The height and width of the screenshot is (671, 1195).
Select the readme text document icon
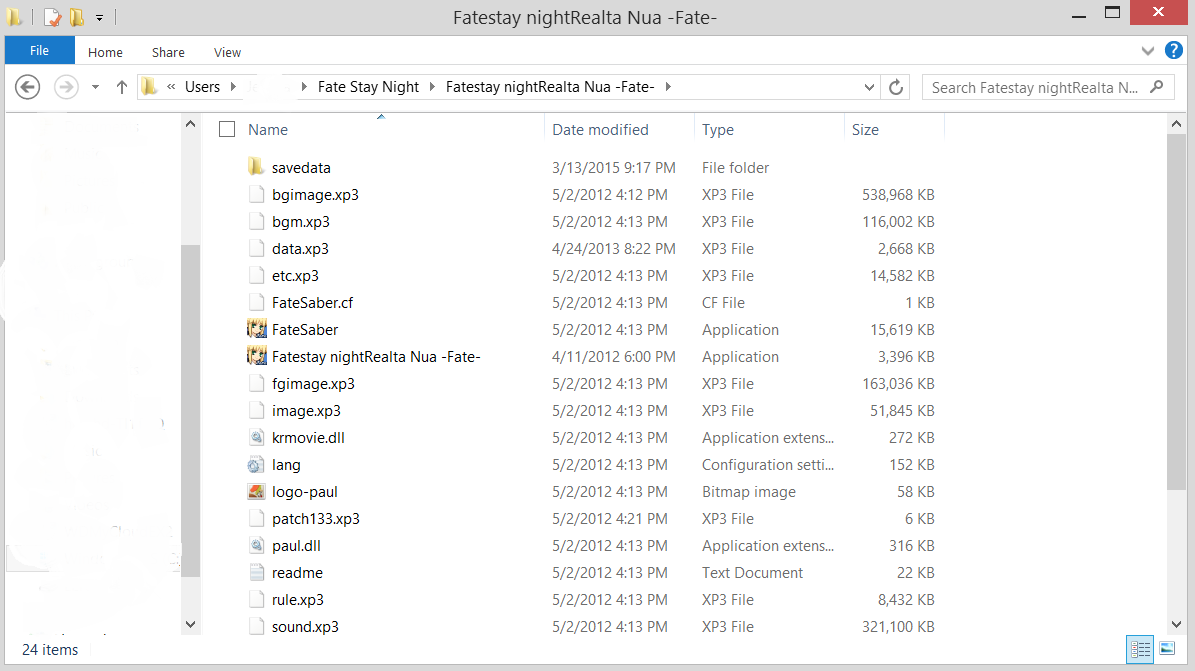pos(257,573)
